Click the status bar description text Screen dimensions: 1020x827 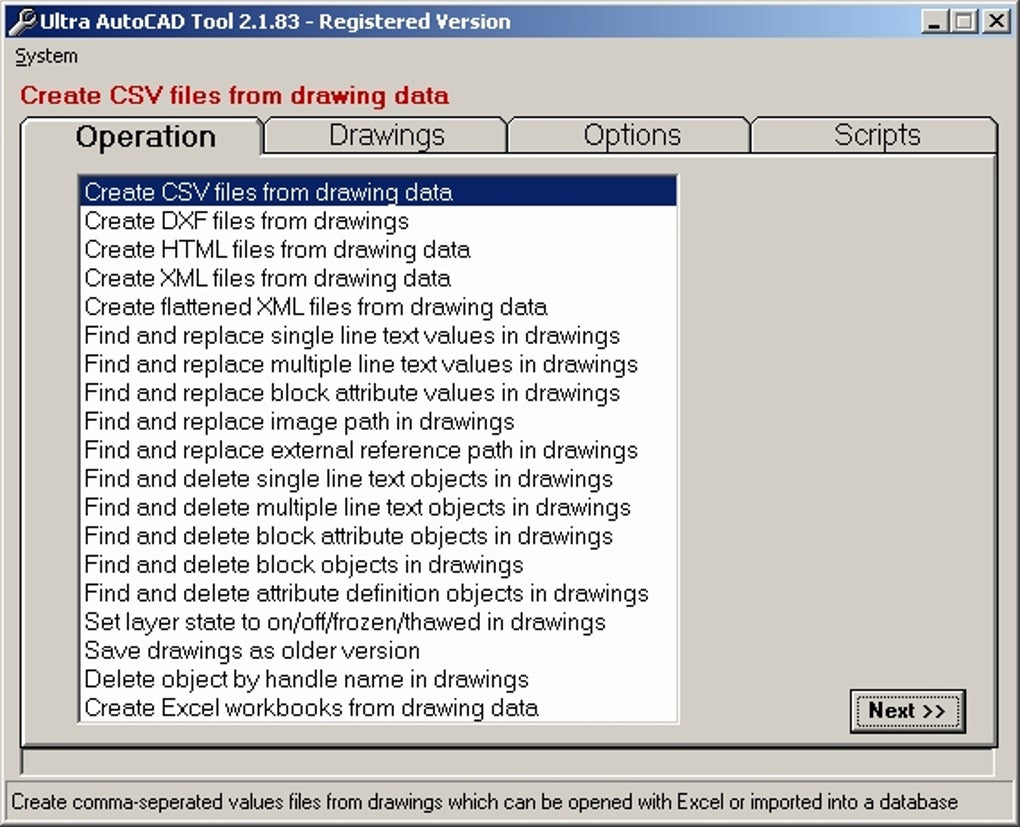coord(484,802)
